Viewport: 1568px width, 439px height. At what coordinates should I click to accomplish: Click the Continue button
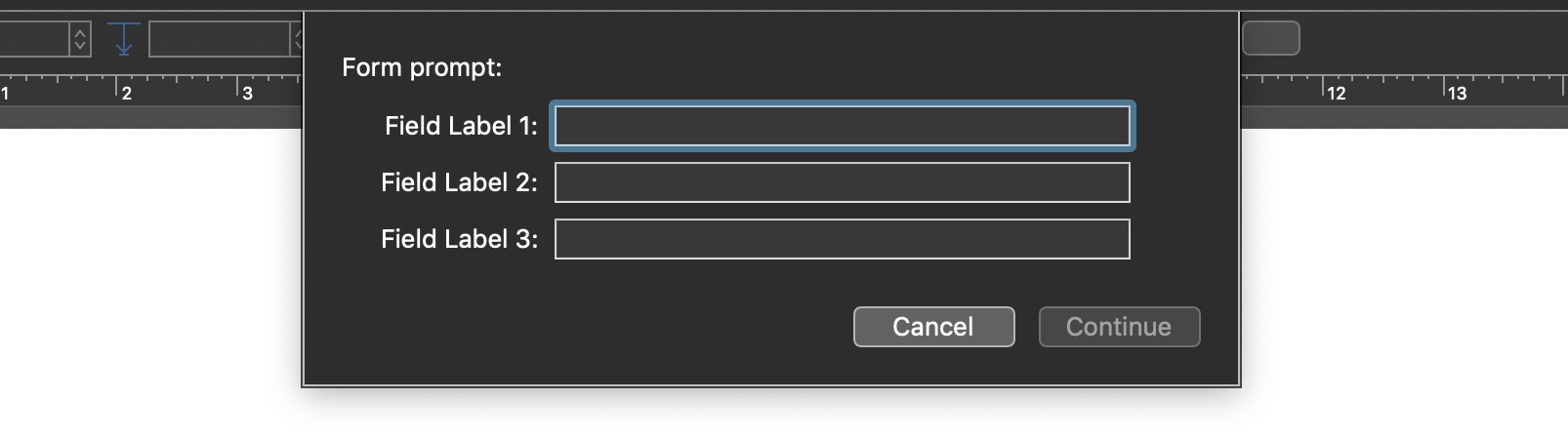pos(1119,327)
